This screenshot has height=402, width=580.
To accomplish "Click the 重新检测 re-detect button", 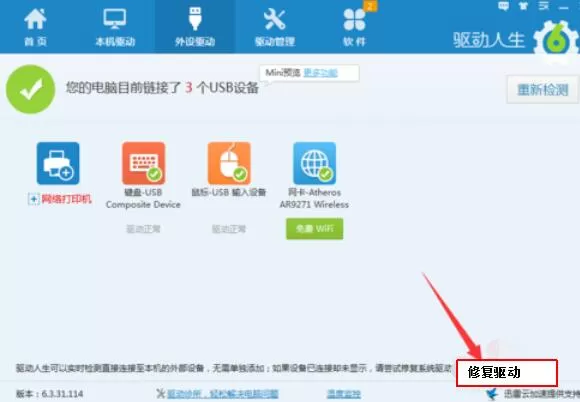I will click(542, 89).
